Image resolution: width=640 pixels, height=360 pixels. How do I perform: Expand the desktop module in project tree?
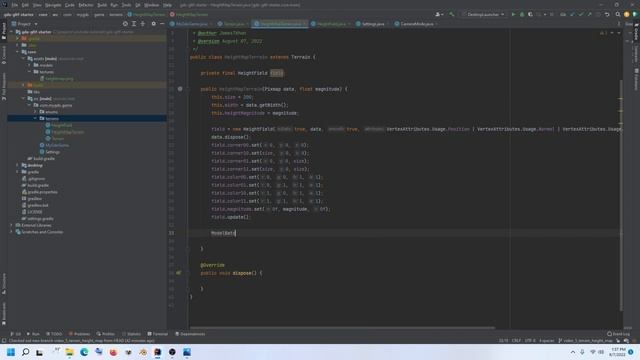[x=18, y=165]
